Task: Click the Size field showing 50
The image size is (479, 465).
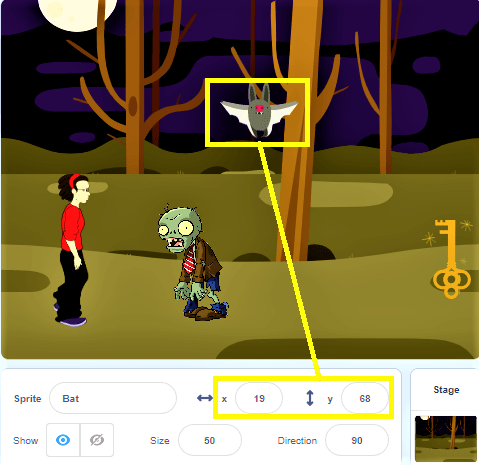Action: [210, 440]
